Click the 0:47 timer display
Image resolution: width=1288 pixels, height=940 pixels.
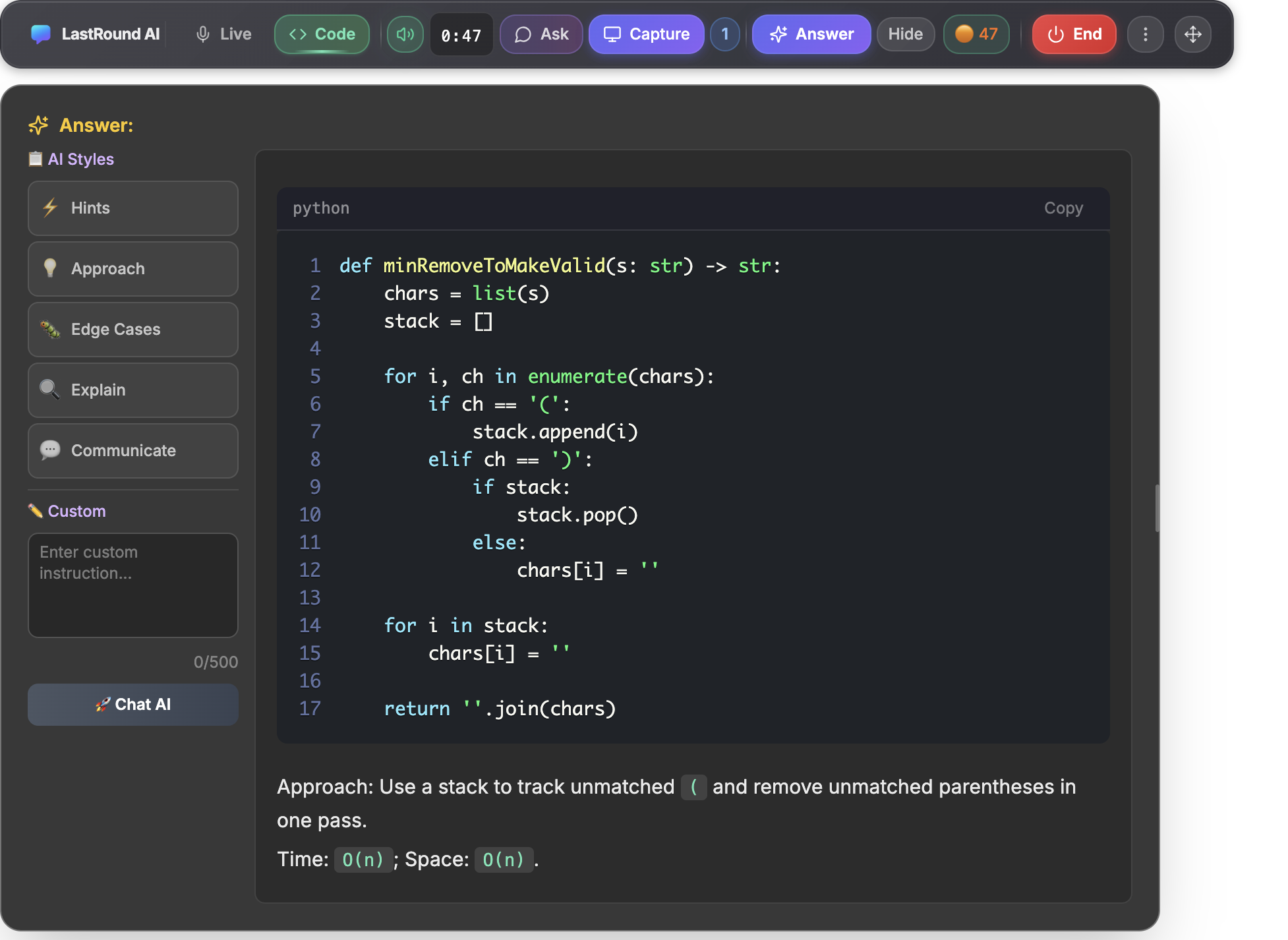[461, 35]
